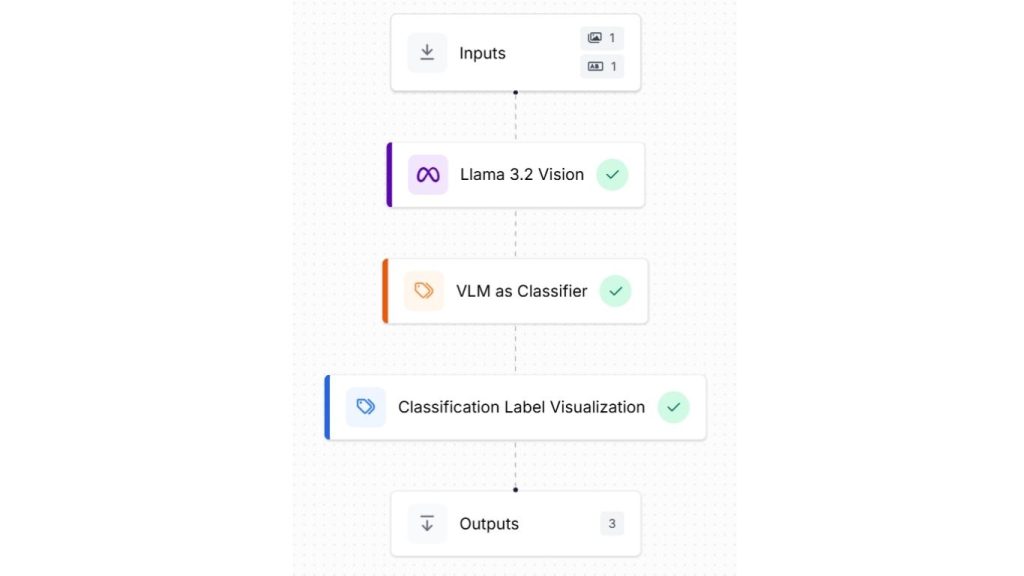Click the Llama 3.2 Vision green checkmark
Screen dimensions: 1024x576
click(612, 175)
